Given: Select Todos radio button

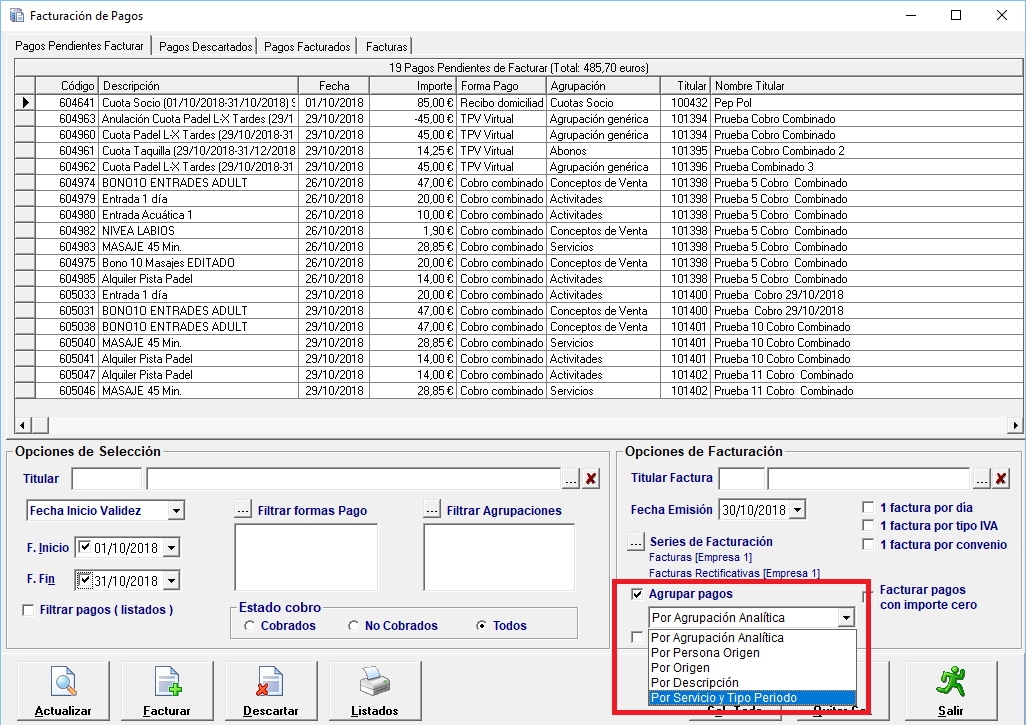Looking at the screenshot, I should coord(481,626).
